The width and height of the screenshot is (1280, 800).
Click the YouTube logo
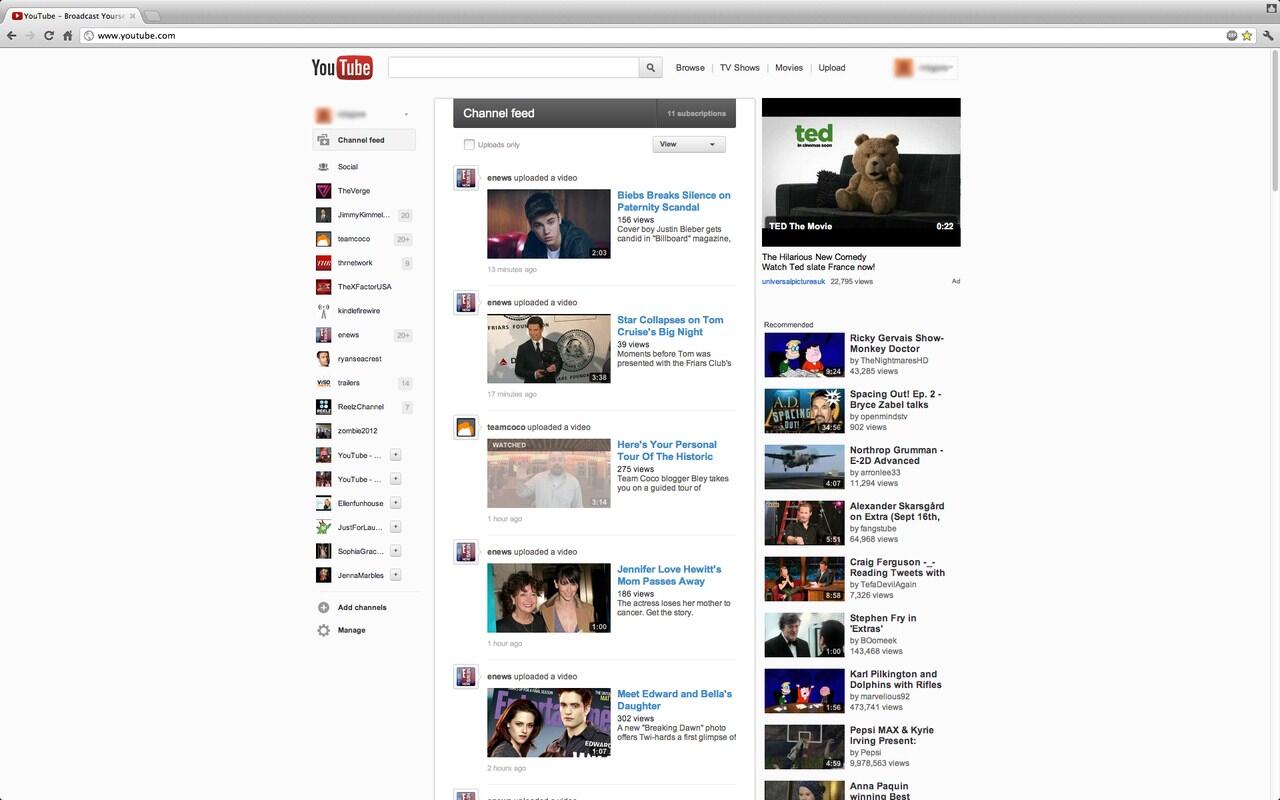[342, 68]
